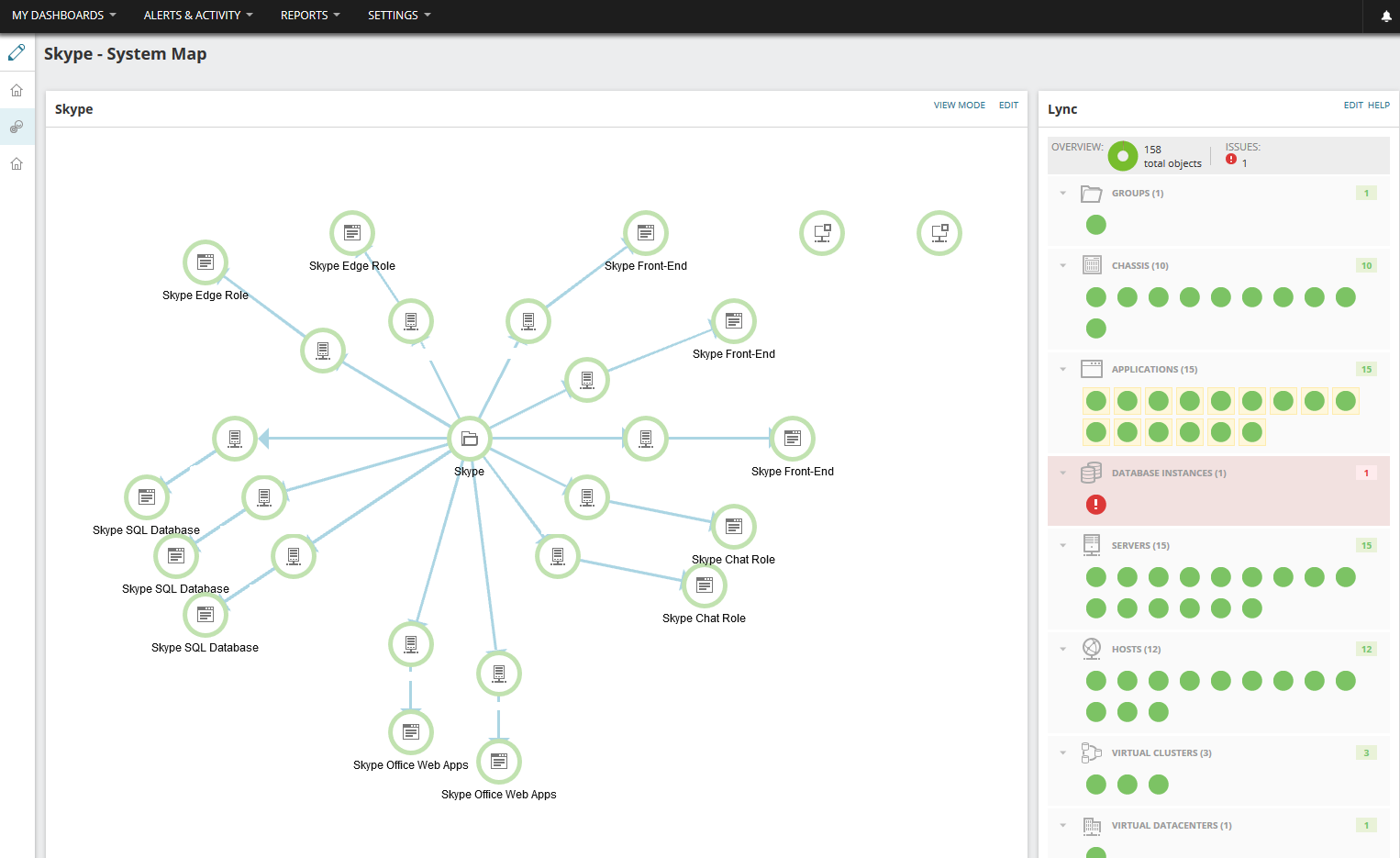The image size is (1400, 858).
Task: Open the Reports dropdown menu
Action: point(310,16)
